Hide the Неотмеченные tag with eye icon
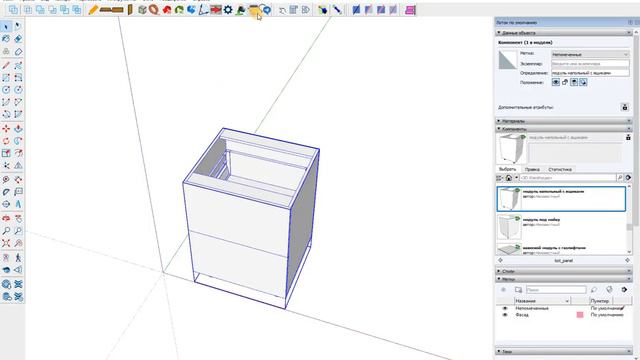 point(505,309)
